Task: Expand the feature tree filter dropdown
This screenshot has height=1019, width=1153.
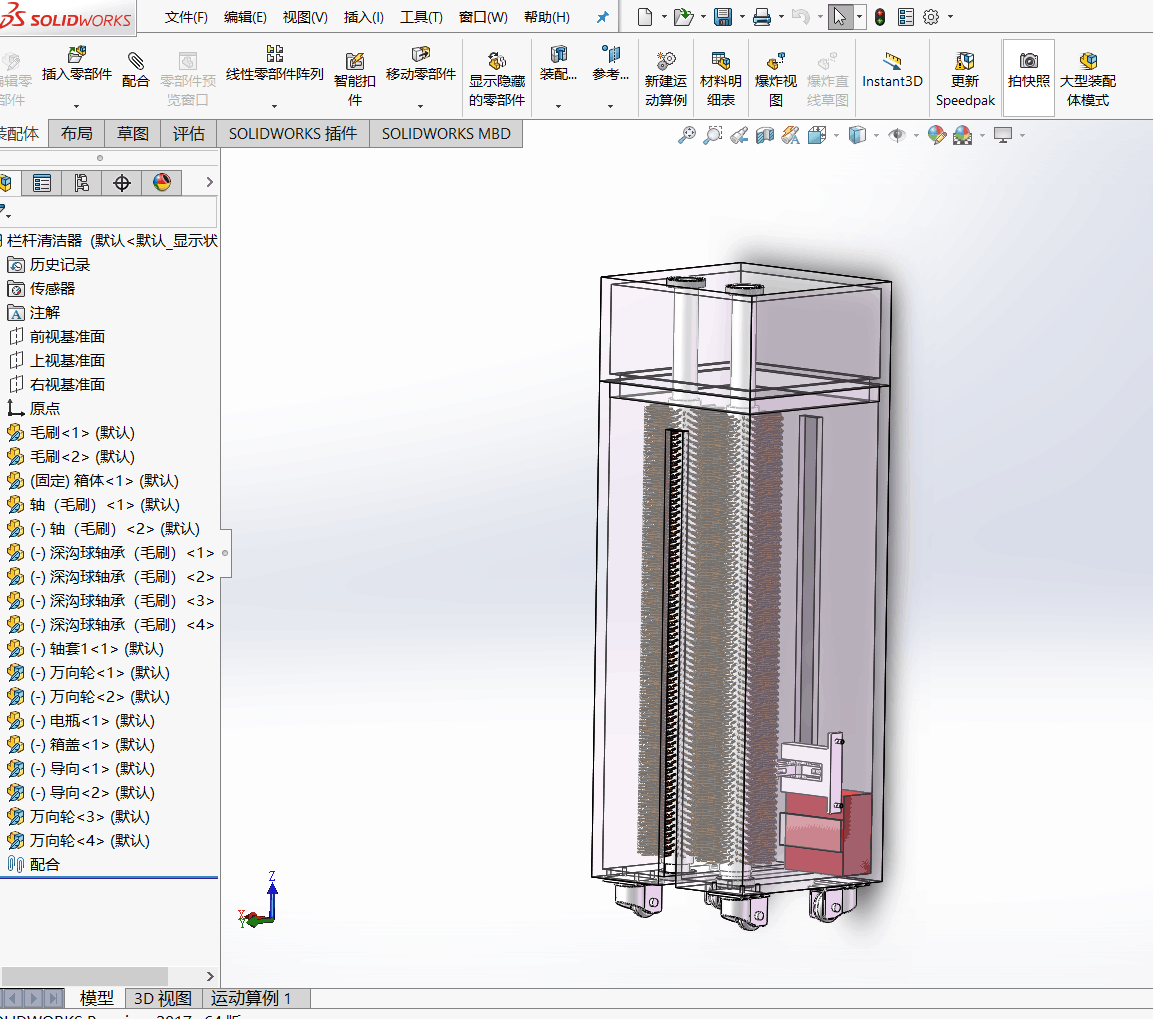Action: (x=8, y=213)
